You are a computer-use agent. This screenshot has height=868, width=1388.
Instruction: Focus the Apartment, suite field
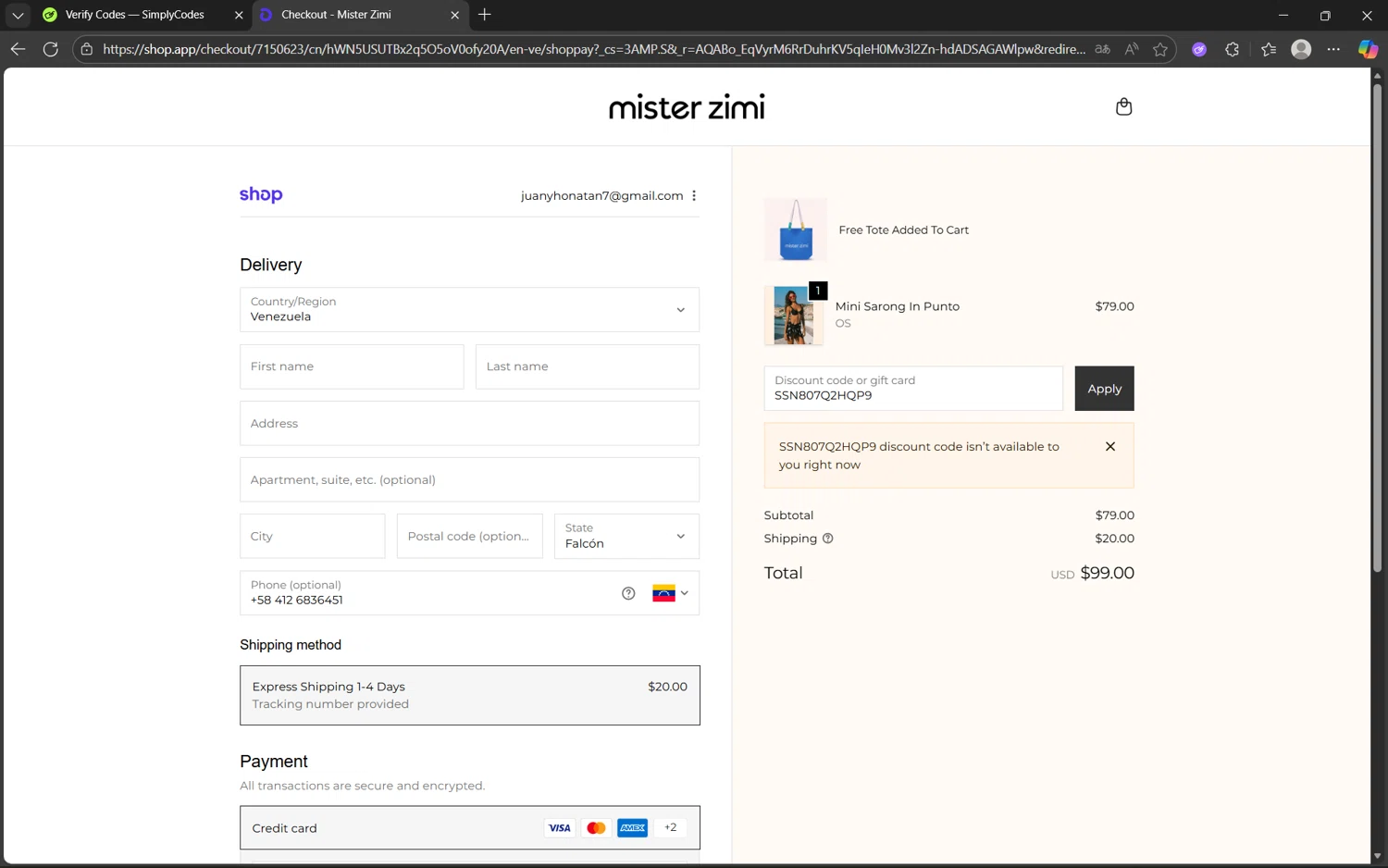pos(469,479)
